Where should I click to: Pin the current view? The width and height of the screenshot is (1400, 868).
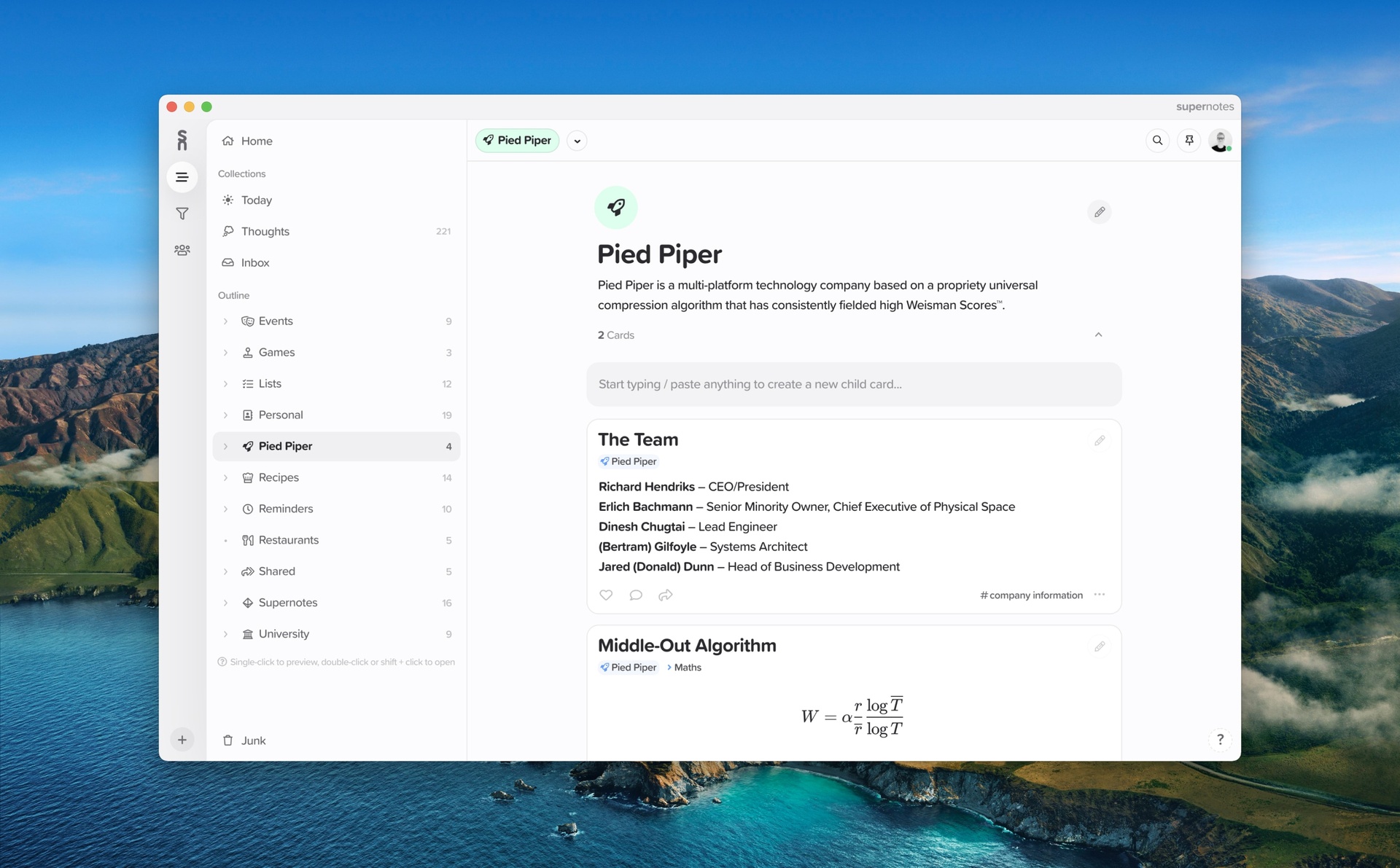point(1189,140)
